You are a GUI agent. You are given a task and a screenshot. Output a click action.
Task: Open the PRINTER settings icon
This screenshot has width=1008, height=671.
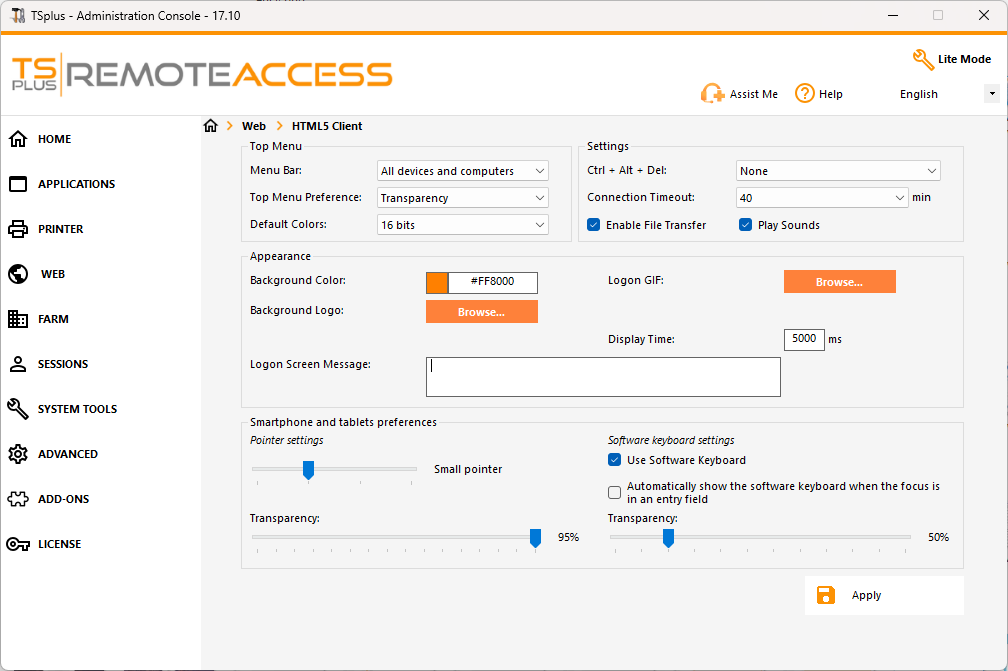coord(17,229)
